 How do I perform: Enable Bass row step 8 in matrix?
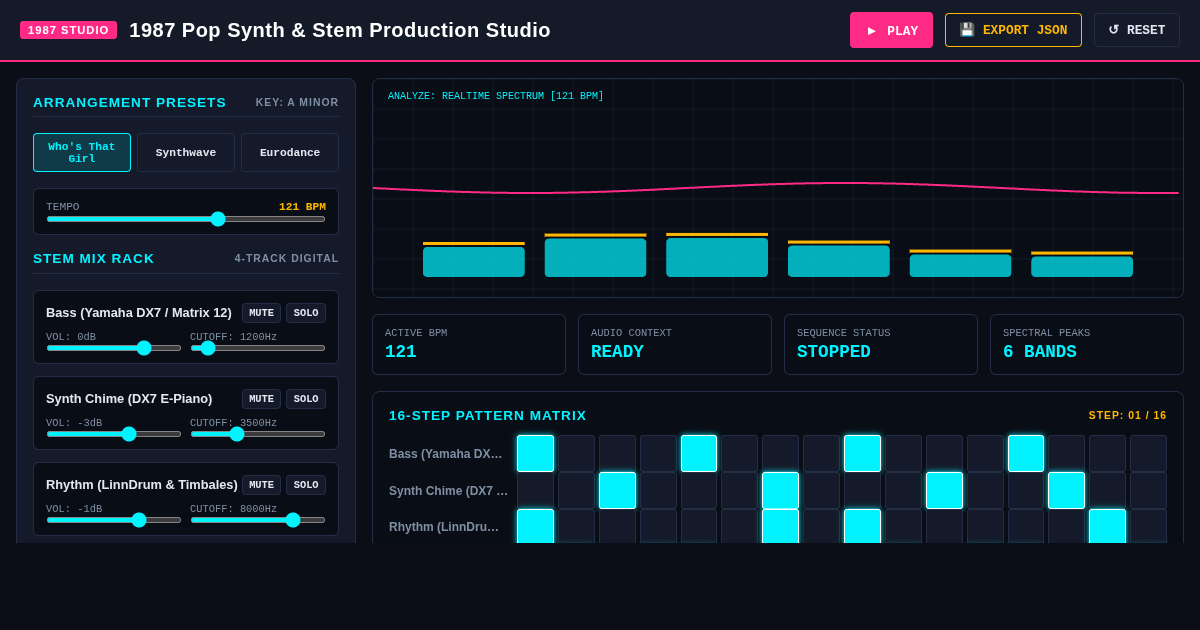point(822,453)
